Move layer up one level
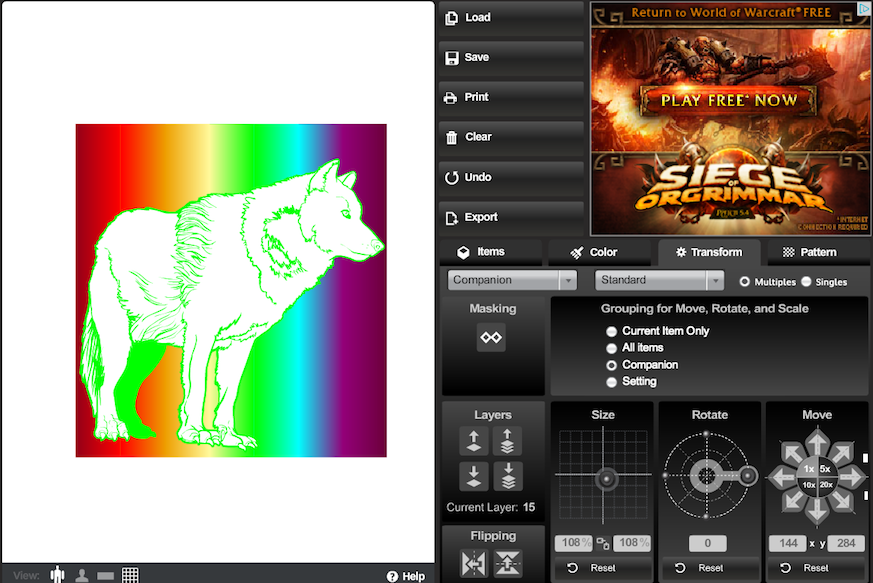This screenshot has width=873, height=583. 473,441
